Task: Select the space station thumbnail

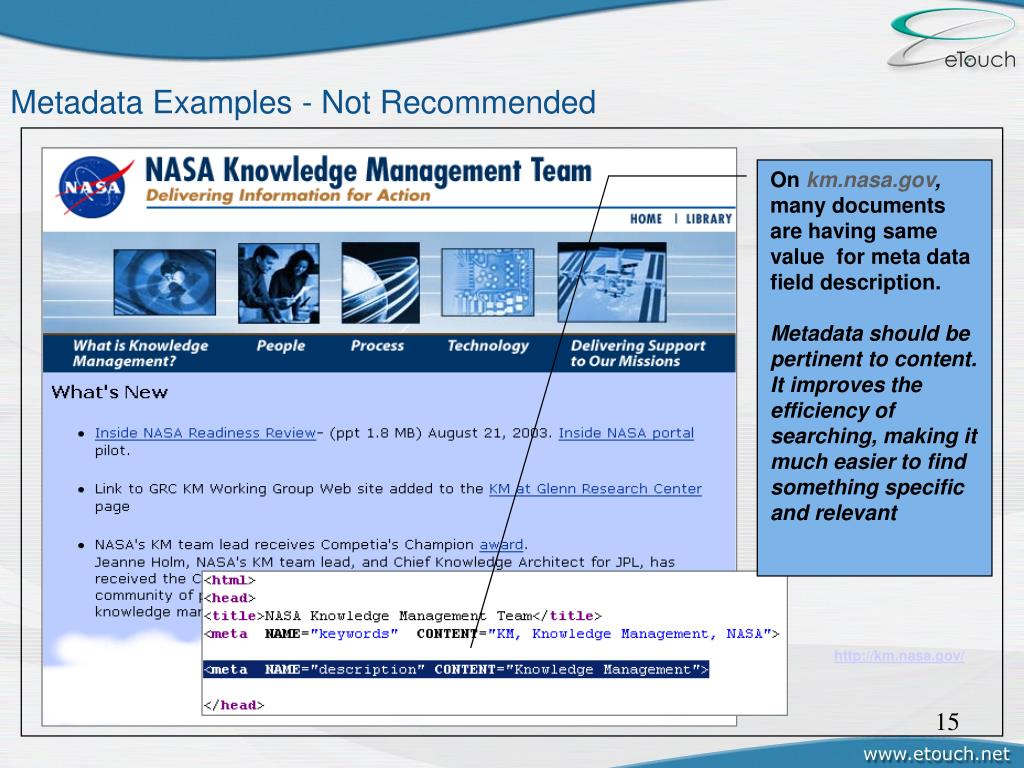Action: [x=612, y=282]
